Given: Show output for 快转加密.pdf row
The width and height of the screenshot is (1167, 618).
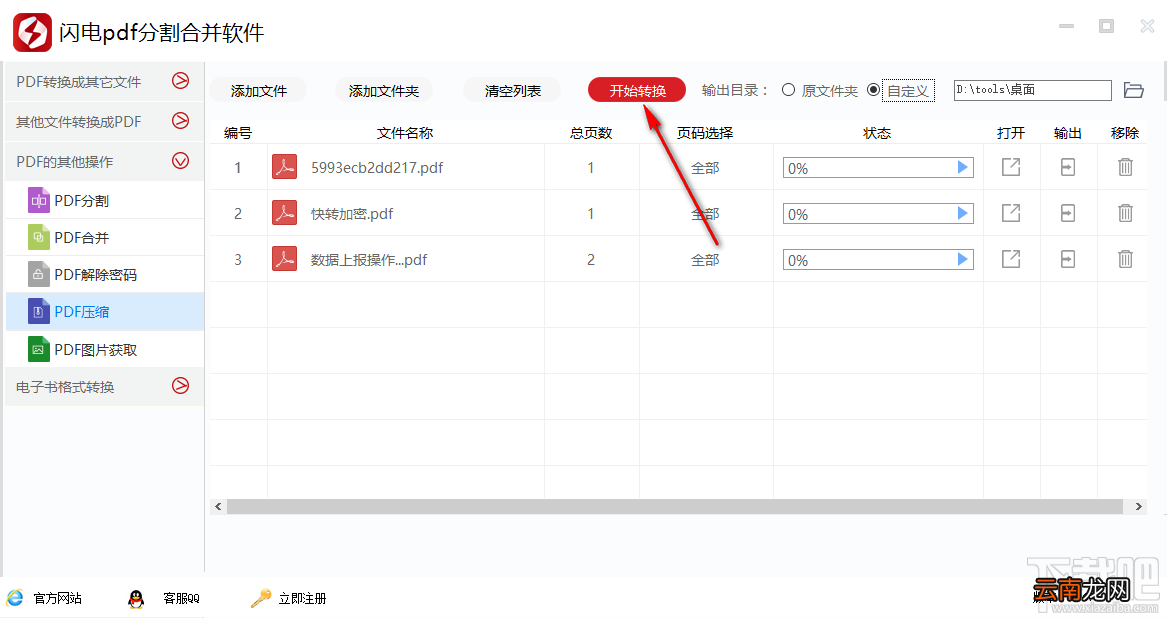Looking at the screenshot, I should coord(1067,214).
